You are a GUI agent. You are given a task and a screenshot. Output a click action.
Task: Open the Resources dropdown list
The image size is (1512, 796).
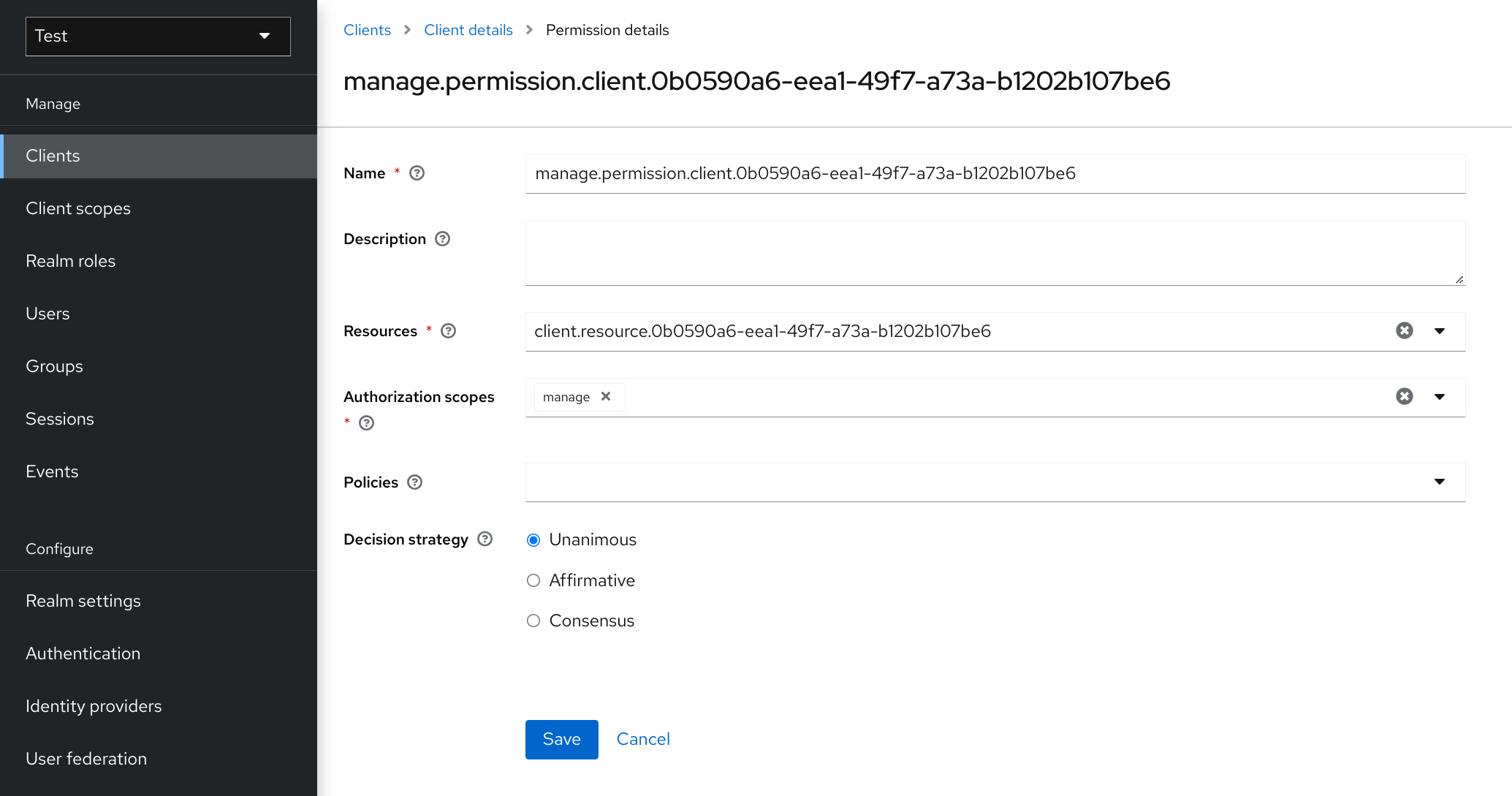pos(1439,331)
